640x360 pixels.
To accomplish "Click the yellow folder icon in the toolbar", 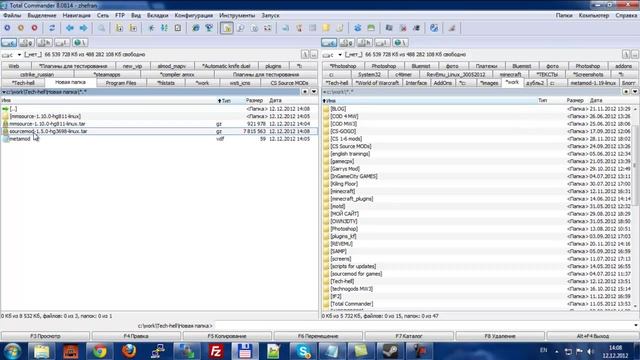I will [326, 28].
